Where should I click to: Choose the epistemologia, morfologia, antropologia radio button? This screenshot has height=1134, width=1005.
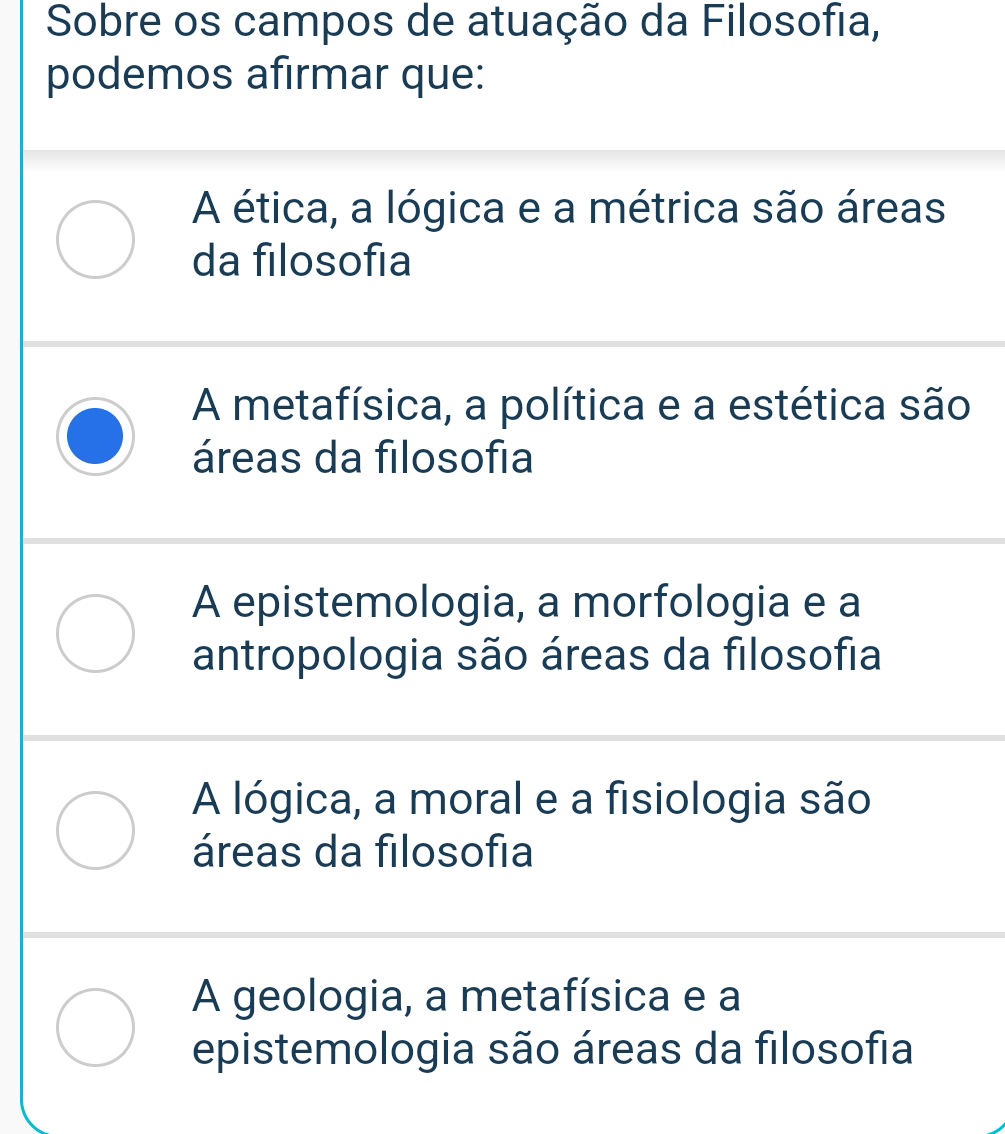93,632
